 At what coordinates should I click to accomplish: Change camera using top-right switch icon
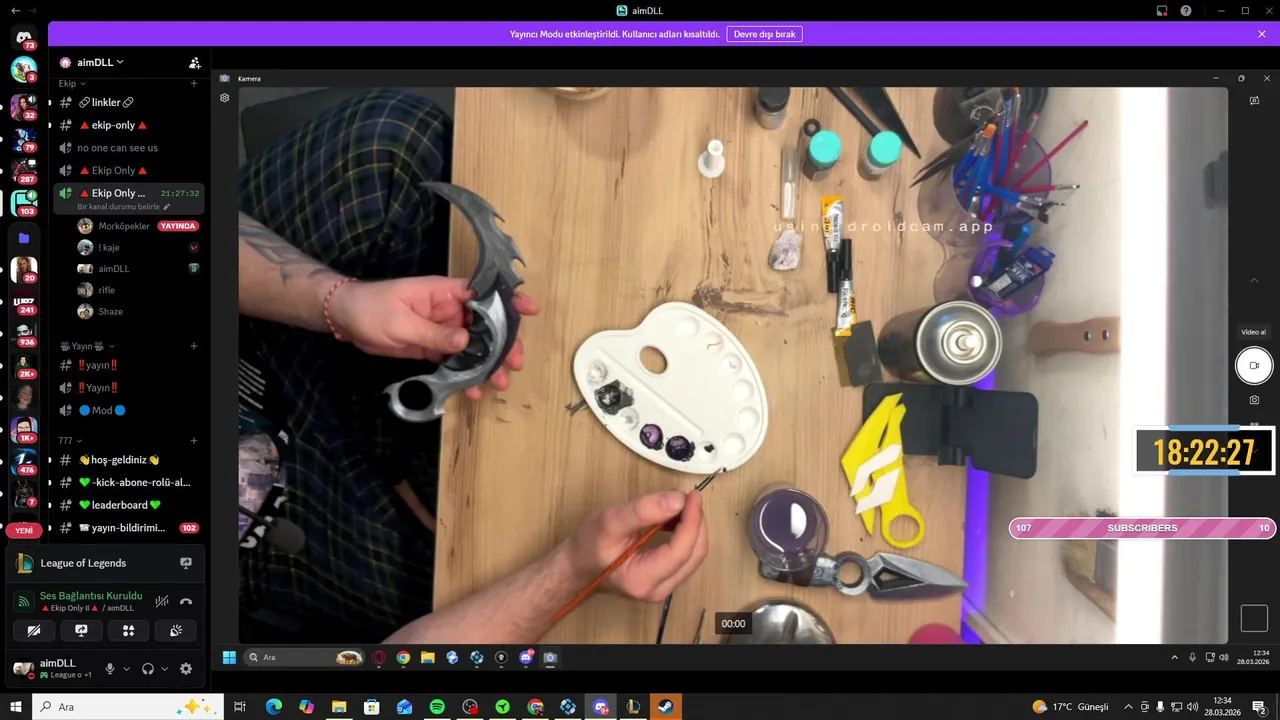(x=1254, y=100)
